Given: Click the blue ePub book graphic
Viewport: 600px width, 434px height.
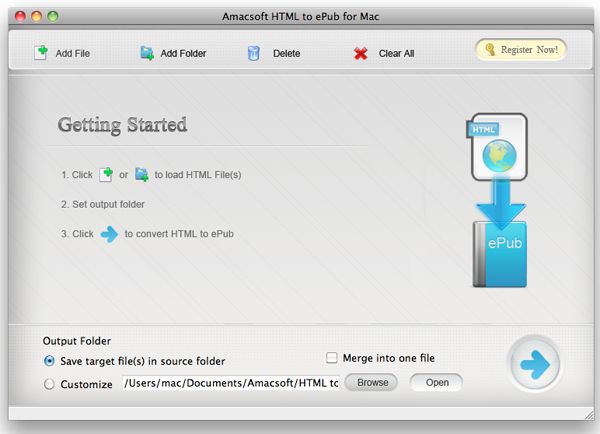Looking at the screenshot, I should [500, 254].
